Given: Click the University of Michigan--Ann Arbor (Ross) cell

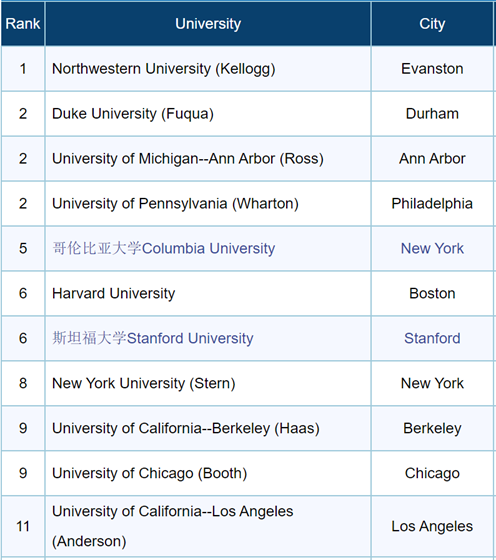Looking at the screenshot, I should 208,159.
